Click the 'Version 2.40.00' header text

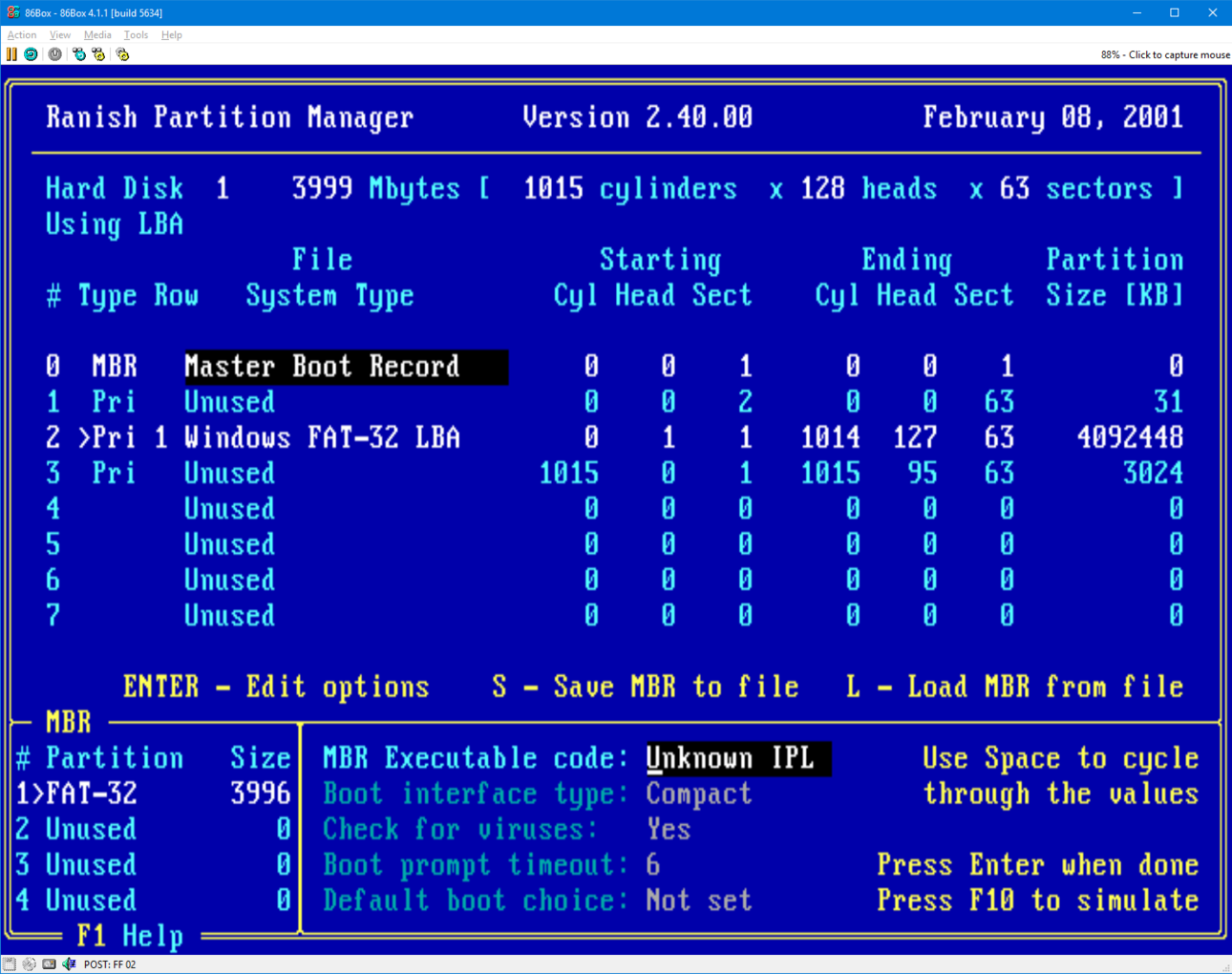[x=638, y=117]
